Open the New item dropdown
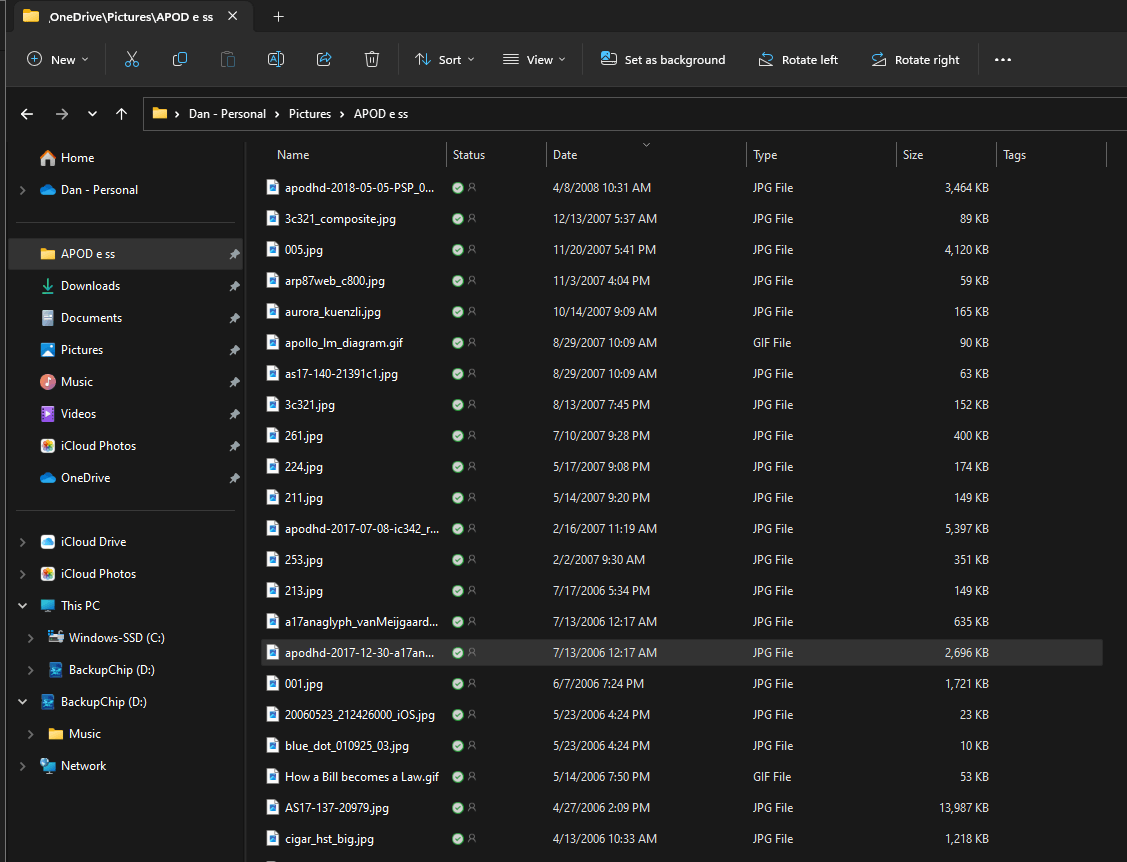 58,60
